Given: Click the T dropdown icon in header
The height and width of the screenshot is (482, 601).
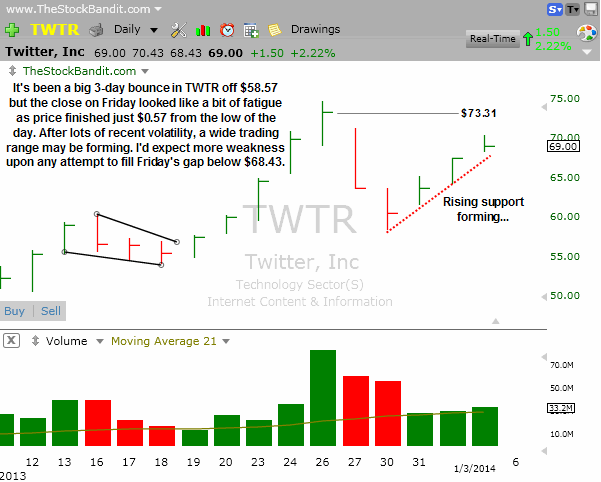Looking at the screenshot, I should (x=573, y=9).
